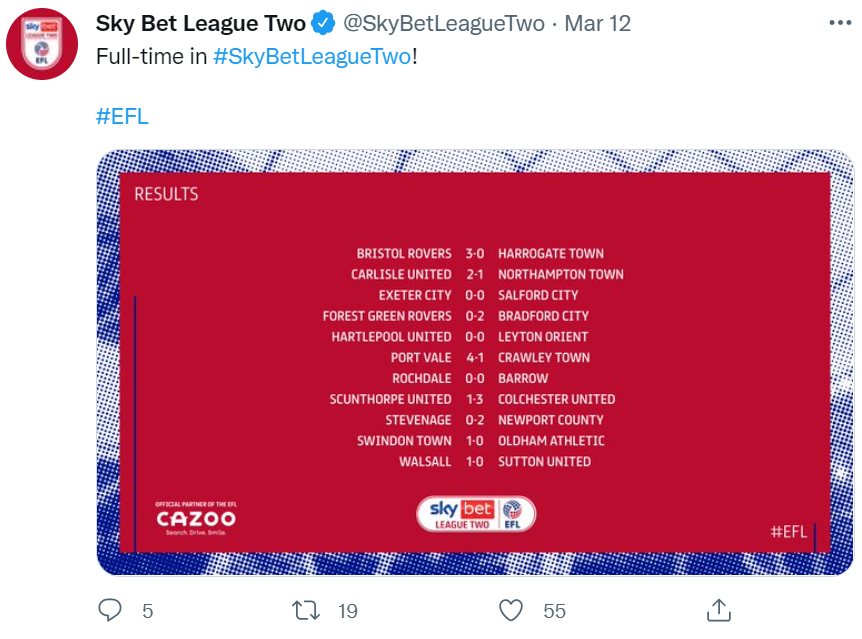
Task: Open the three-dot more options menu
Action: (840, 23)
